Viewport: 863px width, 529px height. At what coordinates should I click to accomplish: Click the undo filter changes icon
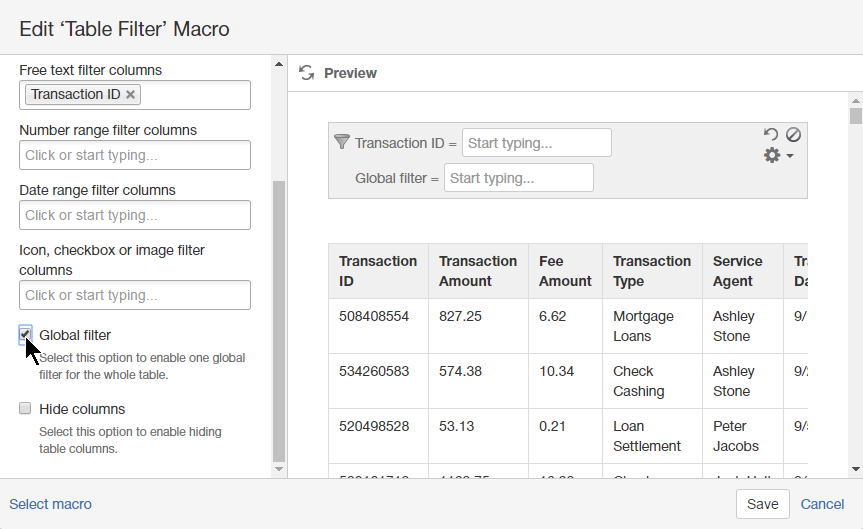coord(770,134)
